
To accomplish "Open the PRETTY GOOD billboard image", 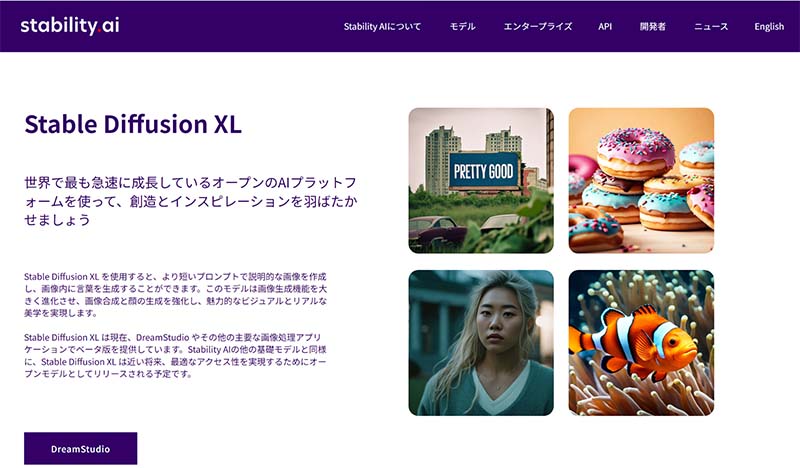I will (481, 181).
